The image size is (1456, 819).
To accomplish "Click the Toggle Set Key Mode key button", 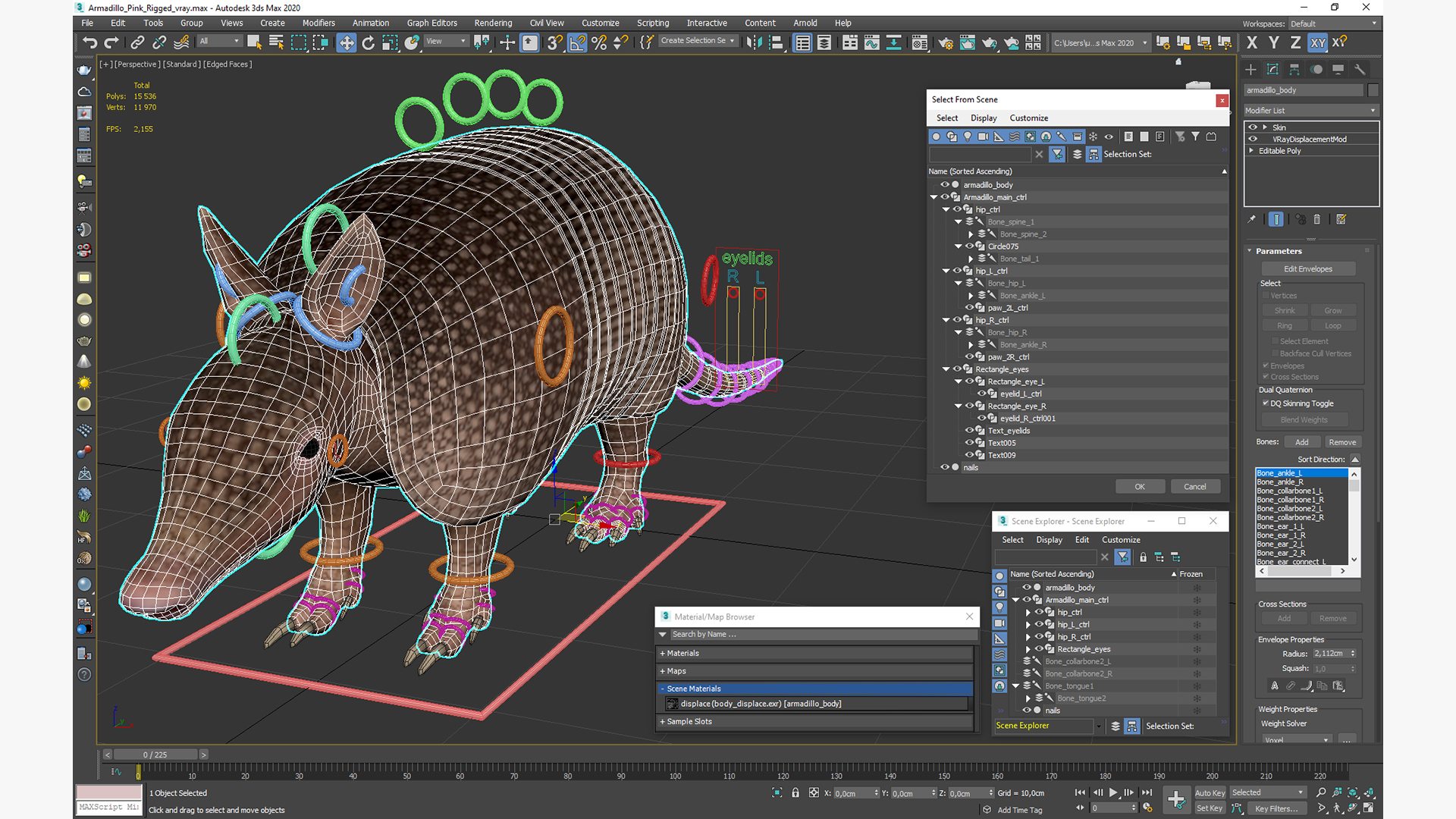I will click(x=1209, y=808).
